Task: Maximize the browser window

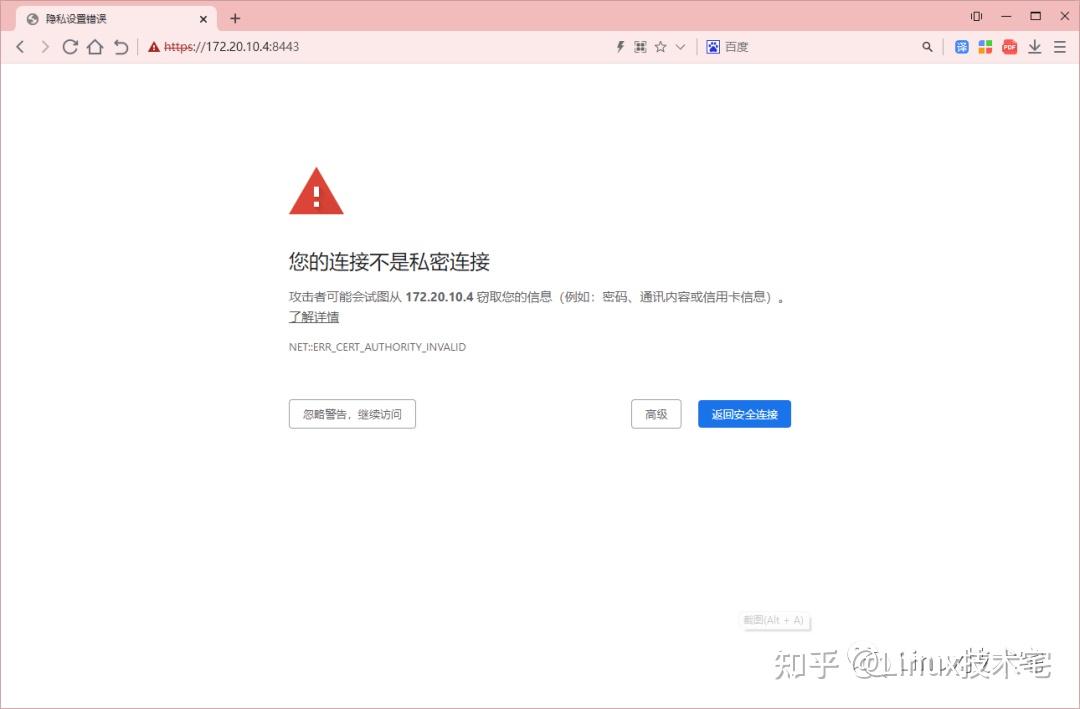Action: pos(1035,16)
